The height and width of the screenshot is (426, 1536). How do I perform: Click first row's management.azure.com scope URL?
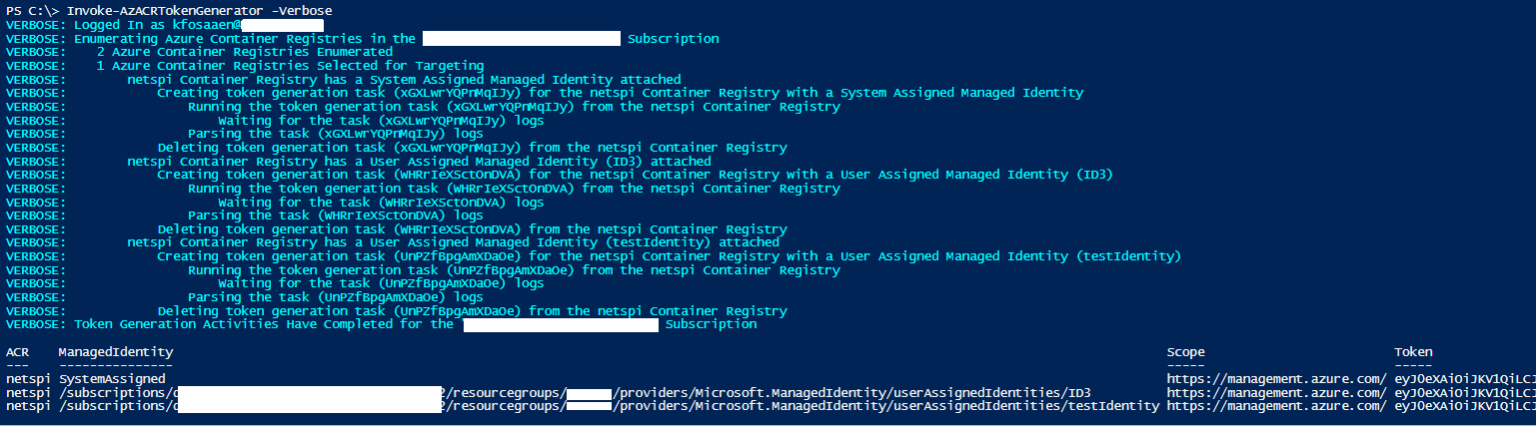pos(1277,379)
